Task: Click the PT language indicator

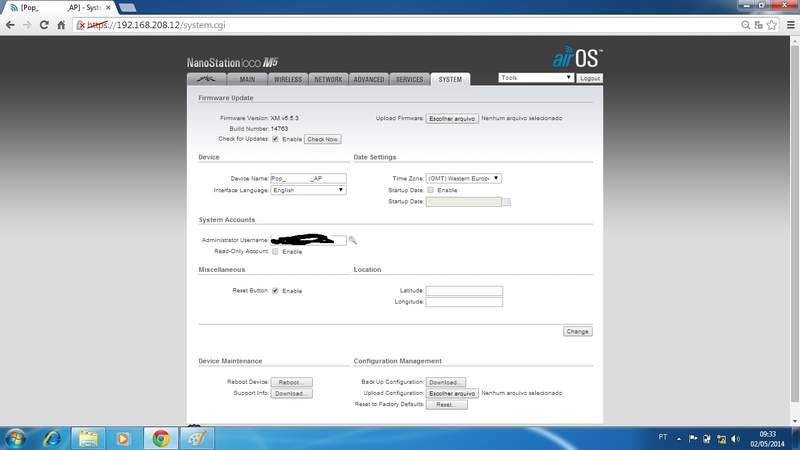Action: coord(663,437)
